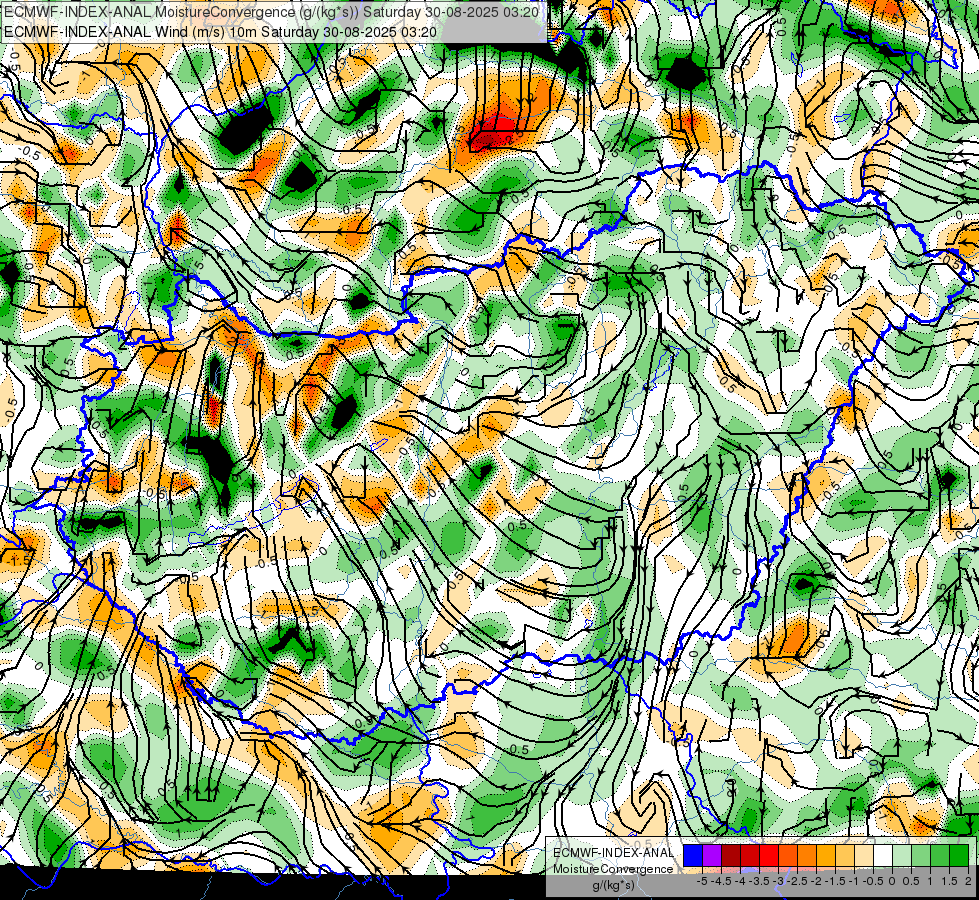Pick the red swatch between -4 and -3.5
This screenshot has width=979, height=900.
[750, 856]
